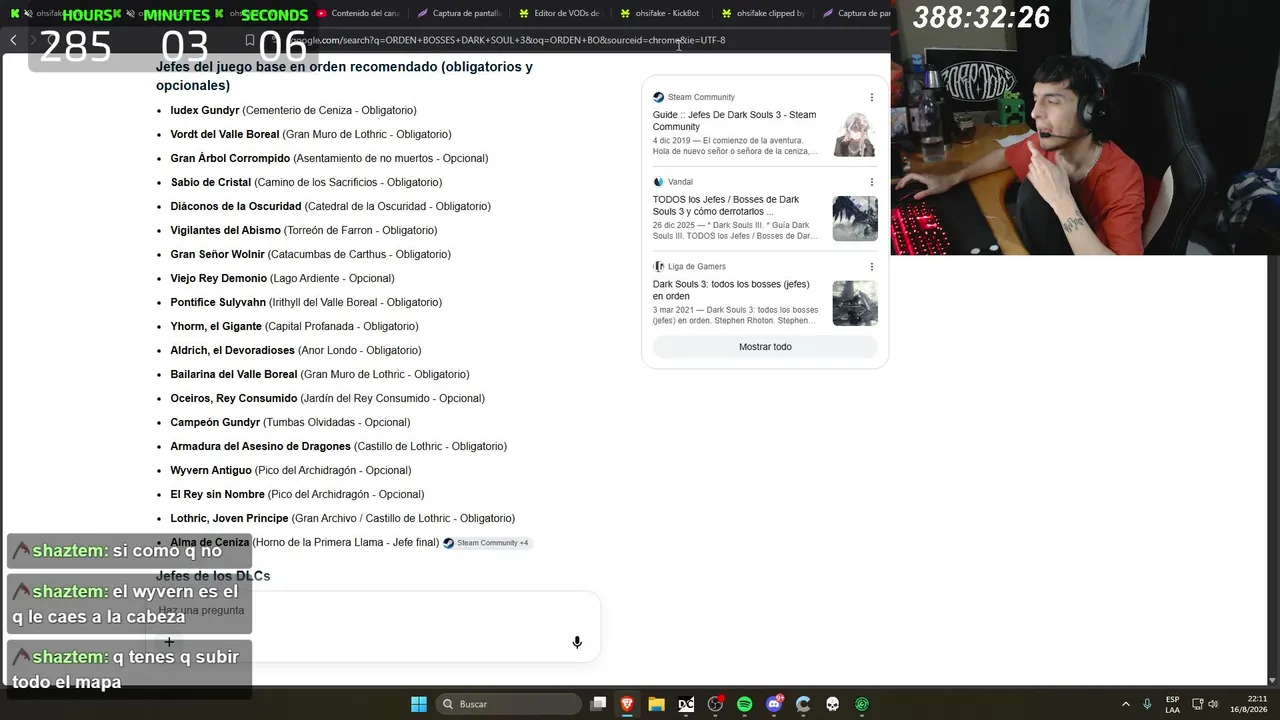The width and height of the screenshot is (1280, 720).
Task: Open options for the Liga de Gamers result
Action: [x=871, y=266]
